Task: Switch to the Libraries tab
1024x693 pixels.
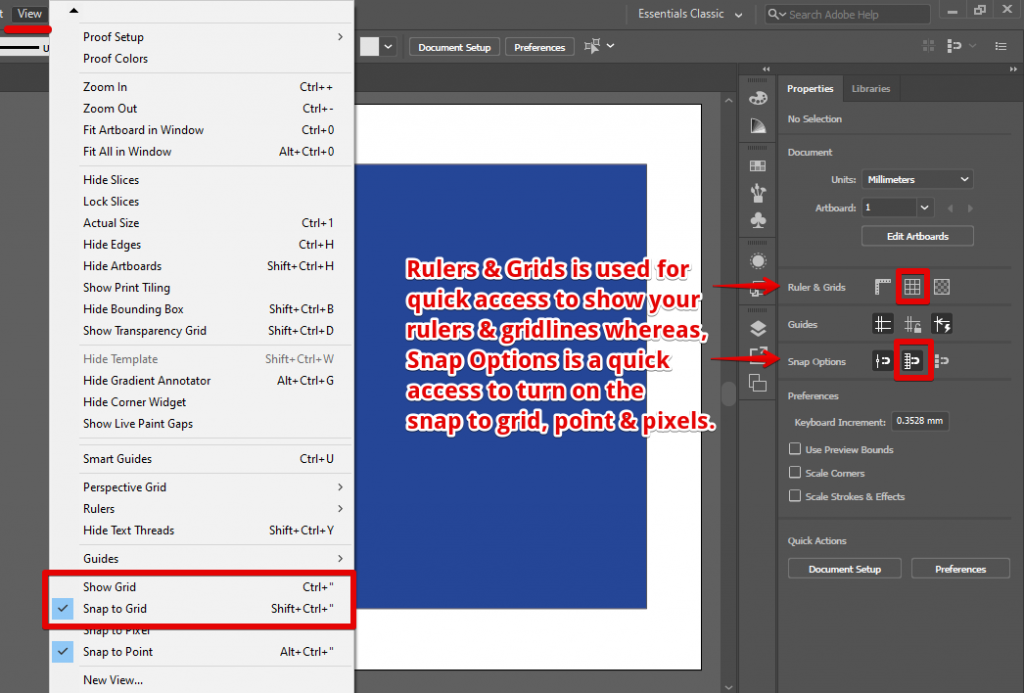Action: click(870, 88)
